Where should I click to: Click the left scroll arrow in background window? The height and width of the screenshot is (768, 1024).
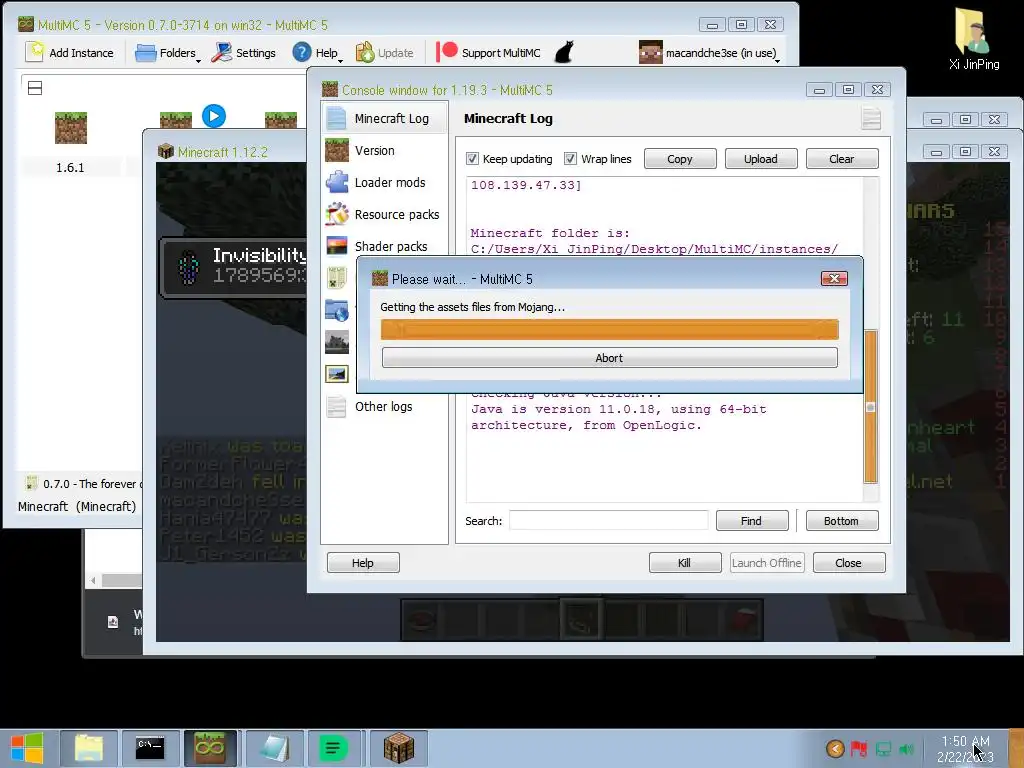click(x=93, y=580)
